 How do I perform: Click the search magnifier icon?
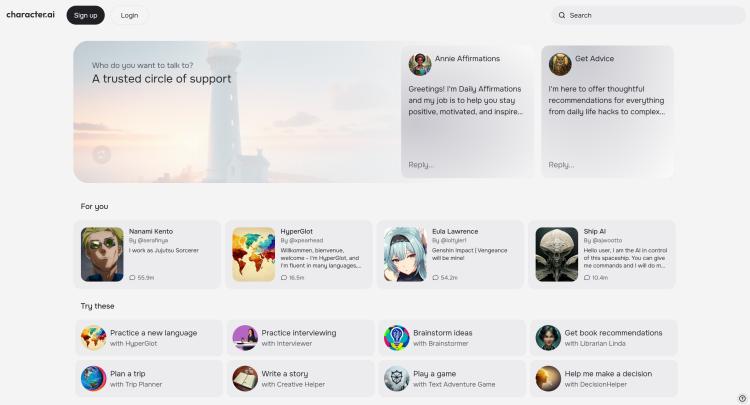[562, 15]
